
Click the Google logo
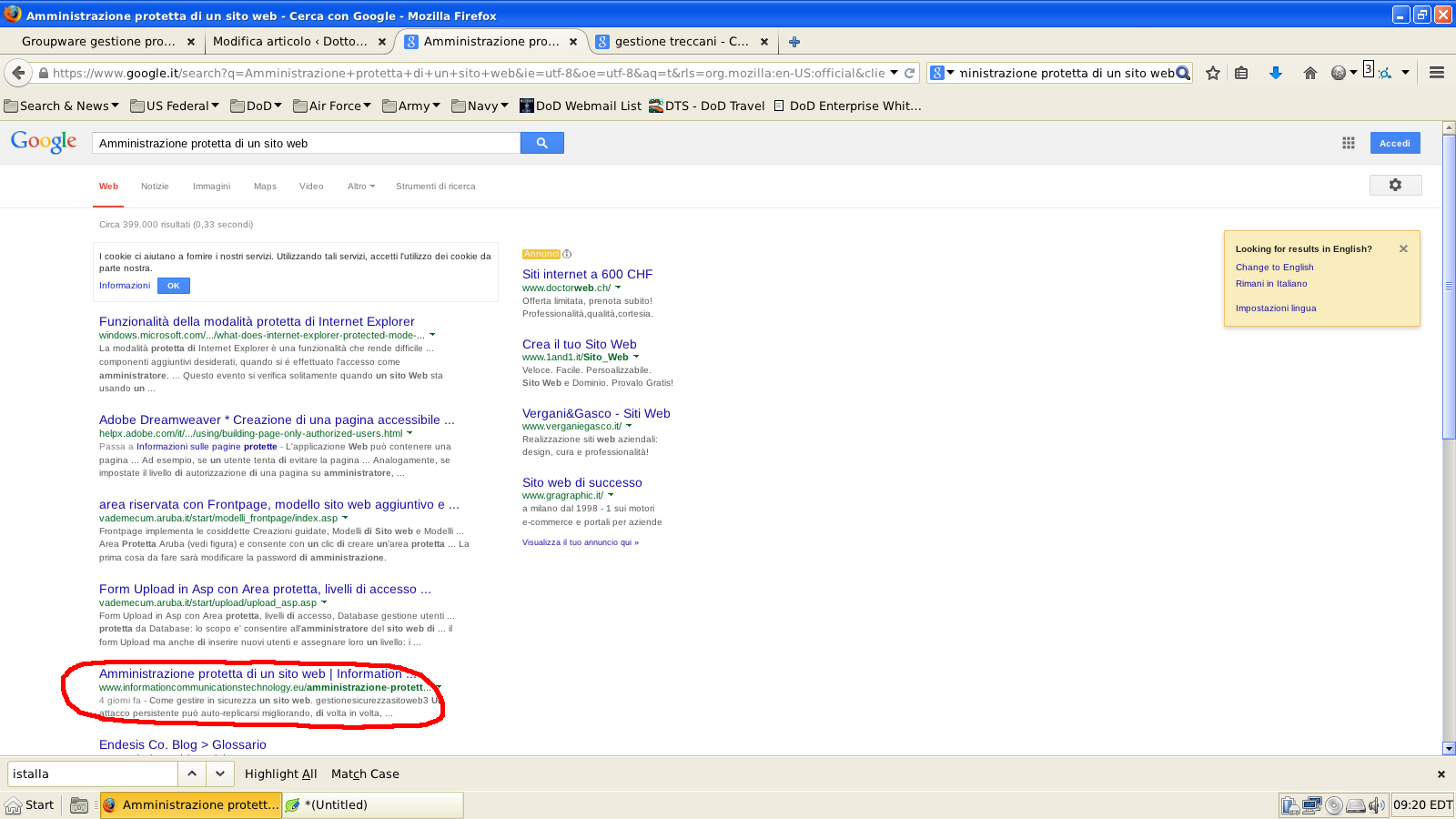pos(44,142)
